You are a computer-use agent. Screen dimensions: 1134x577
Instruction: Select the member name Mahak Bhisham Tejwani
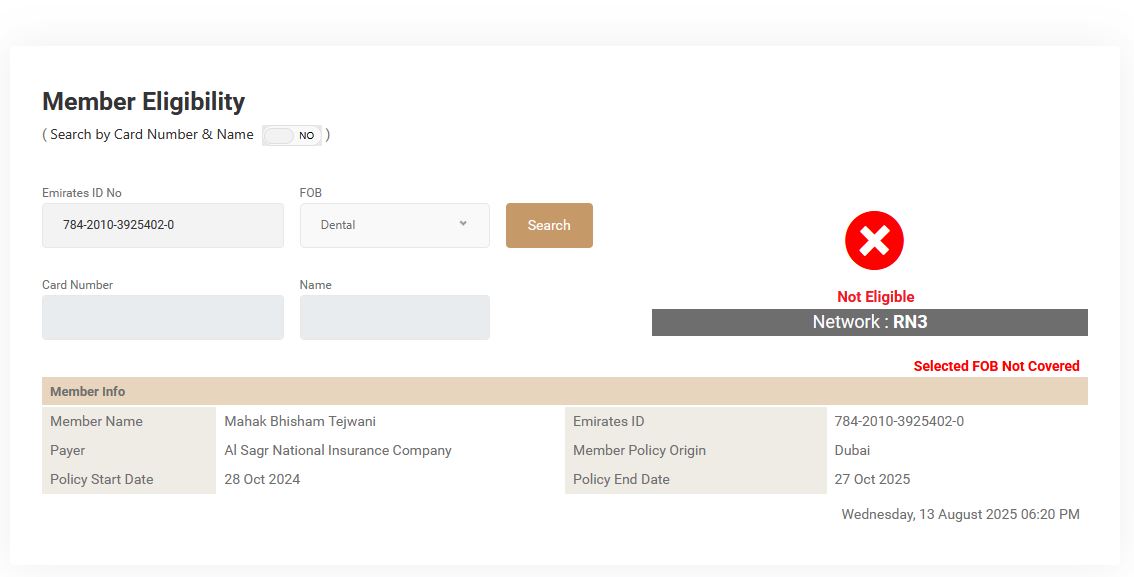click(300, 421)
